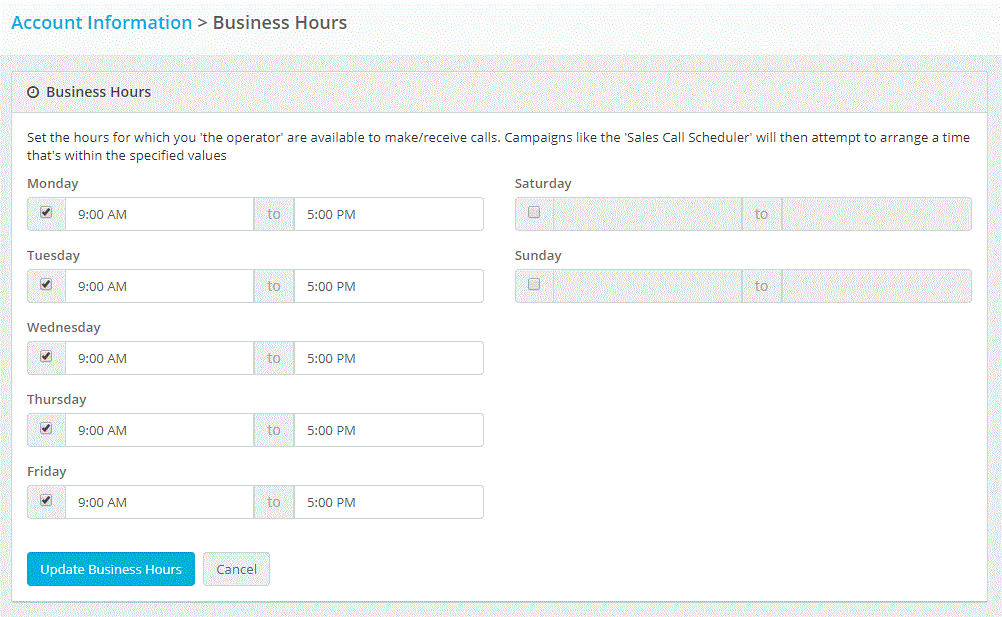Click Tuesday's 9:00 AM start time field
The height and width of the screenshot is (617, 1002).
(159, 286)
